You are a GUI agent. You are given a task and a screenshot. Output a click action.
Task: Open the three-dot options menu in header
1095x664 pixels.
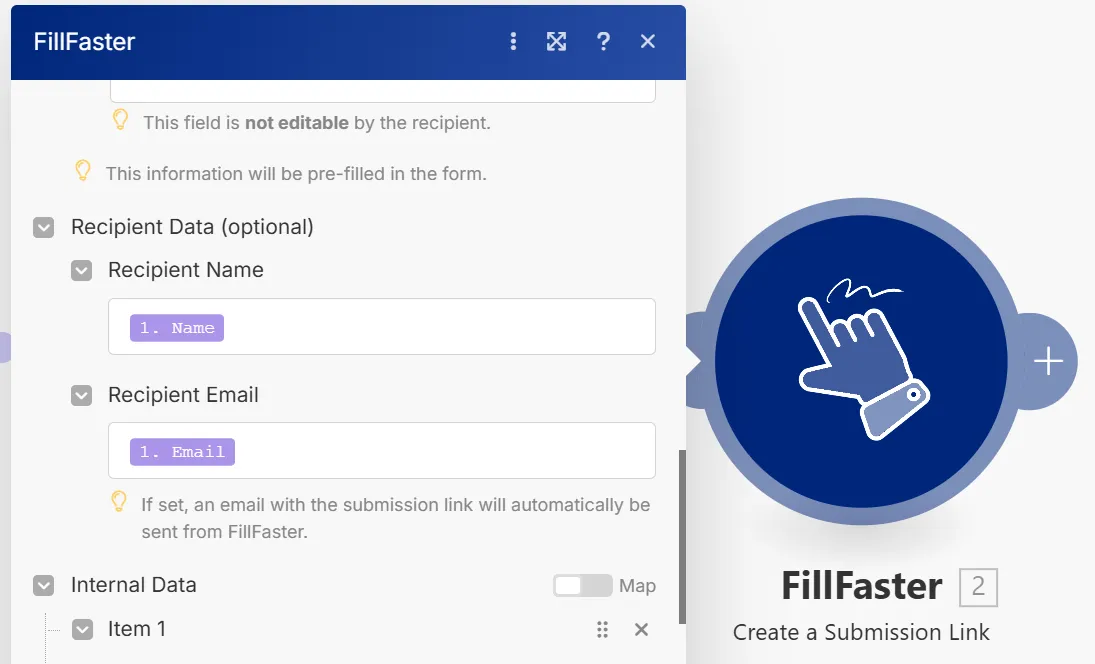point(513,41)
